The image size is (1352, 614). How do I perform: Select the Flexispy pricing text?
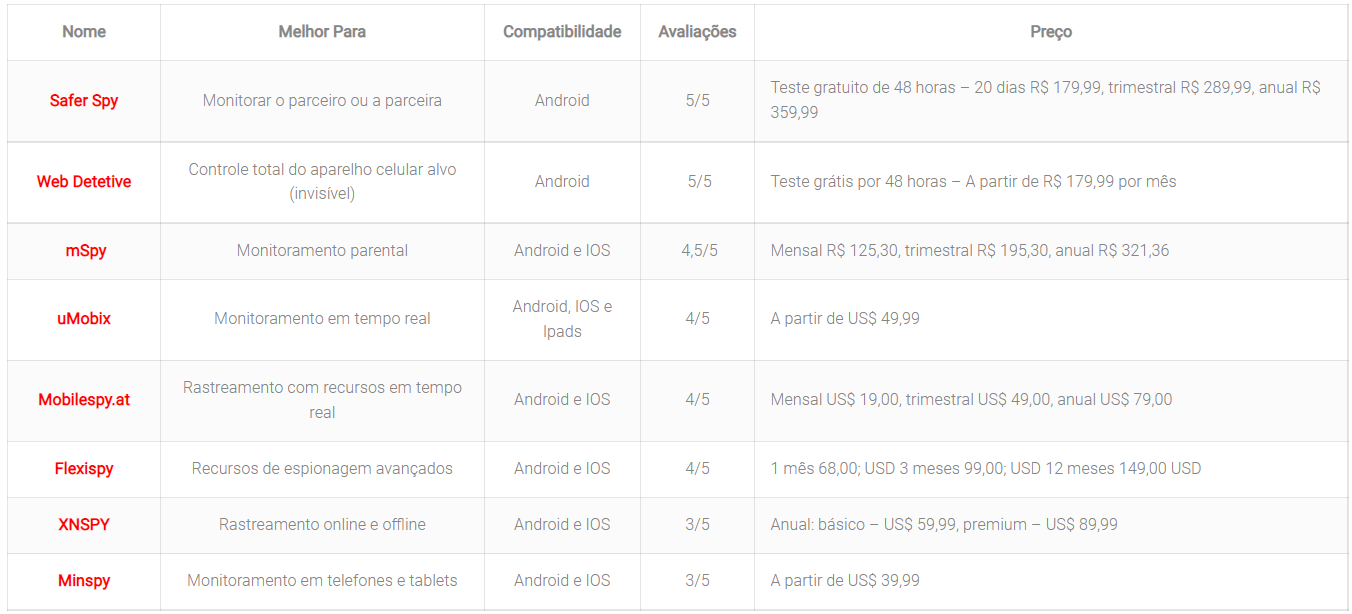point(985,469)
